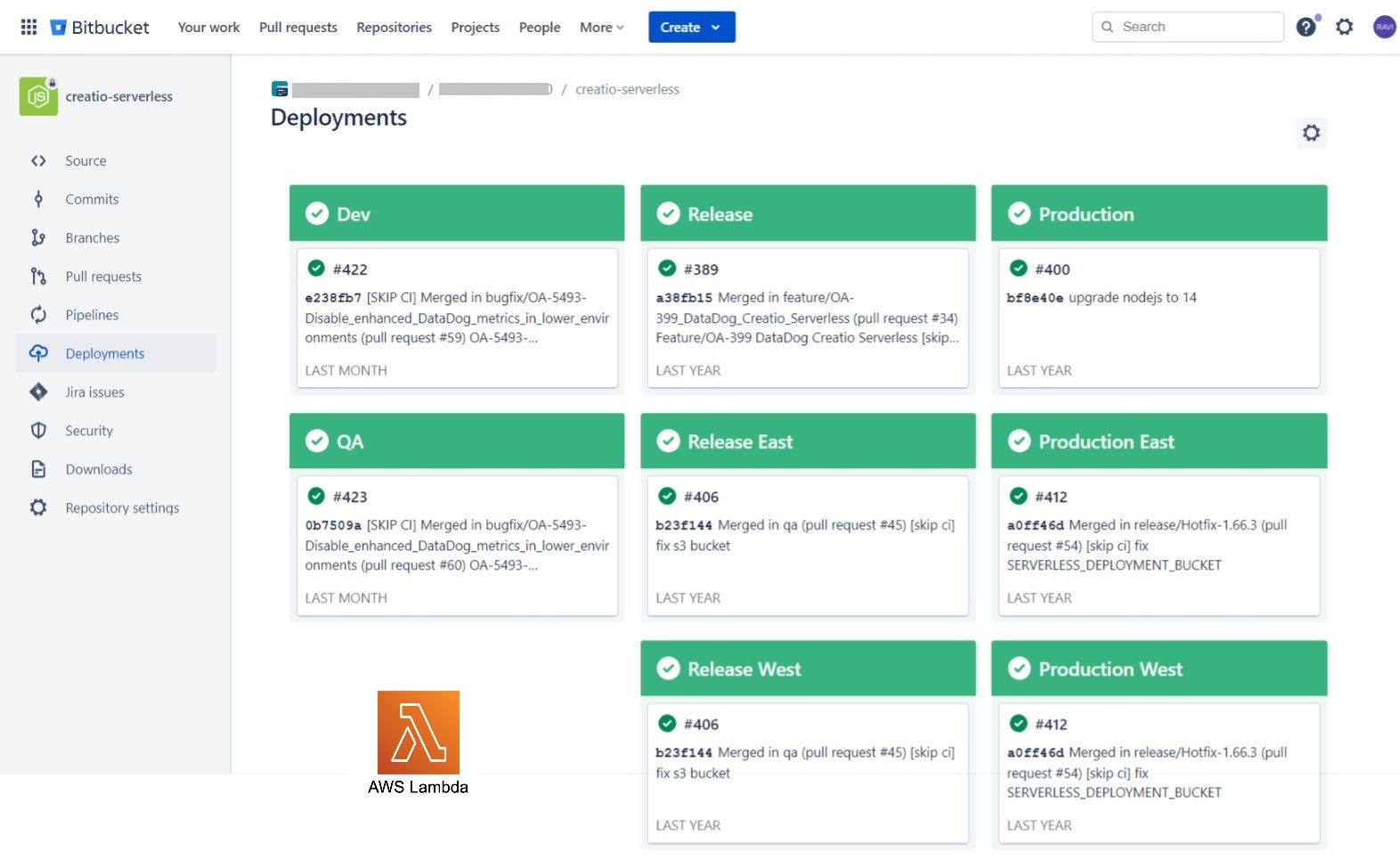Open global settings gear in top bar
Image resolution: width=1400 pixels, height=867 pixels.
coord(1344,27)
